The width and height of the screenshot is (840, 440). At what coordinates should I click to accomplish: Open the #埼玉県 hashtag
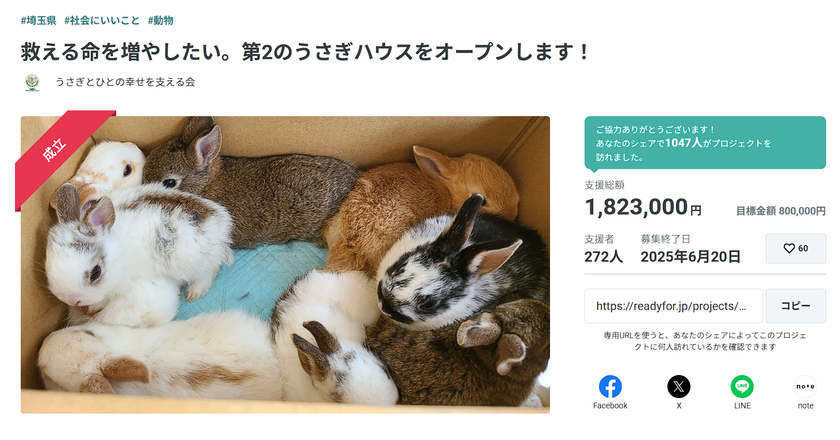pyautogui.click(x=39, y=20)
